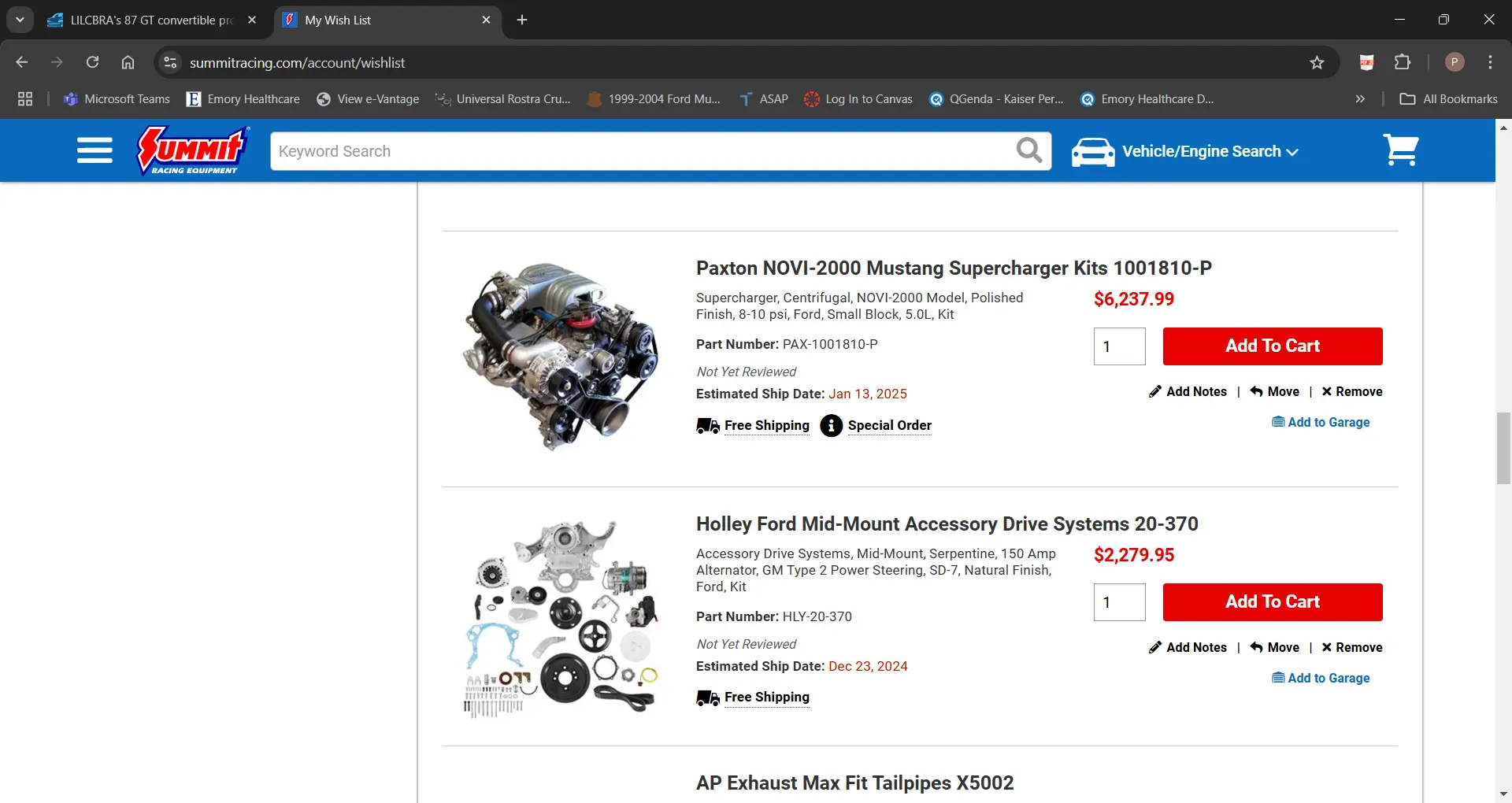The width and height of the screenshot is (1512, 803).
Task: Add Notes to the Holley accessory drive
Action: click(x=1188, y=647)
